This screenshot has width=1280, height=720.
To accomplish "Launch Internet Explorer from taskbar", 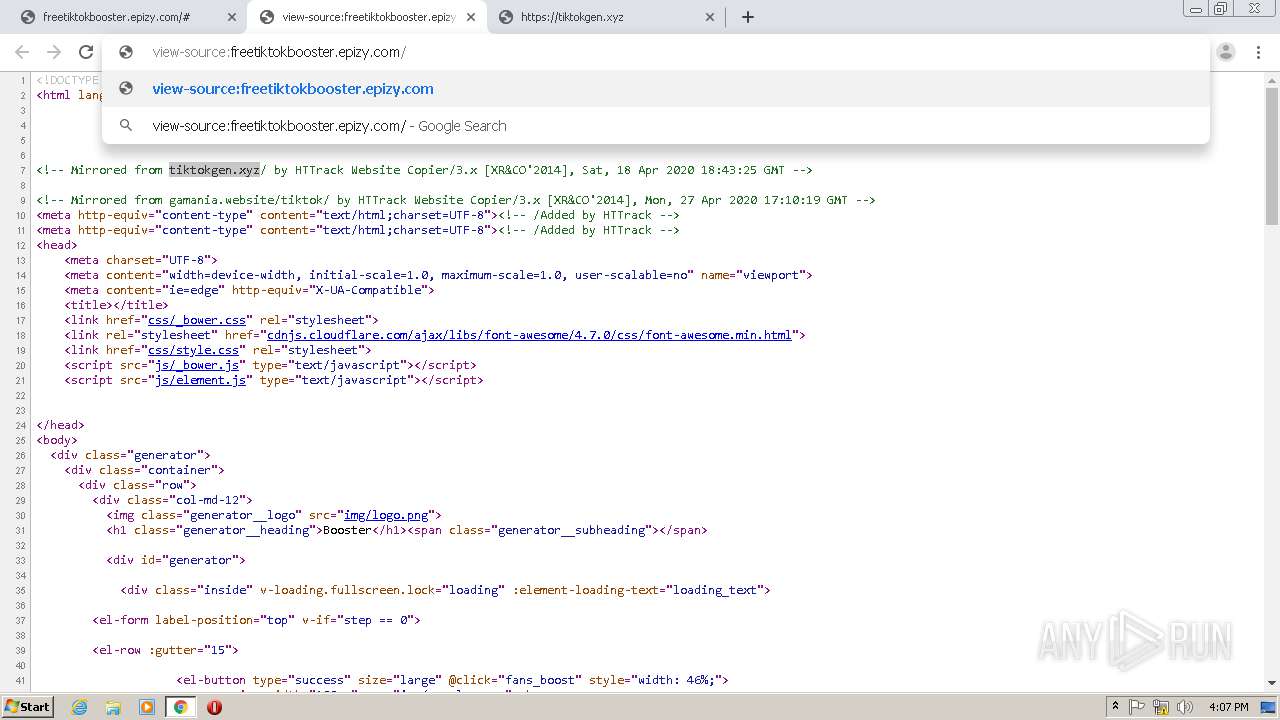I will pyautogui.click(x=80, y=707).
